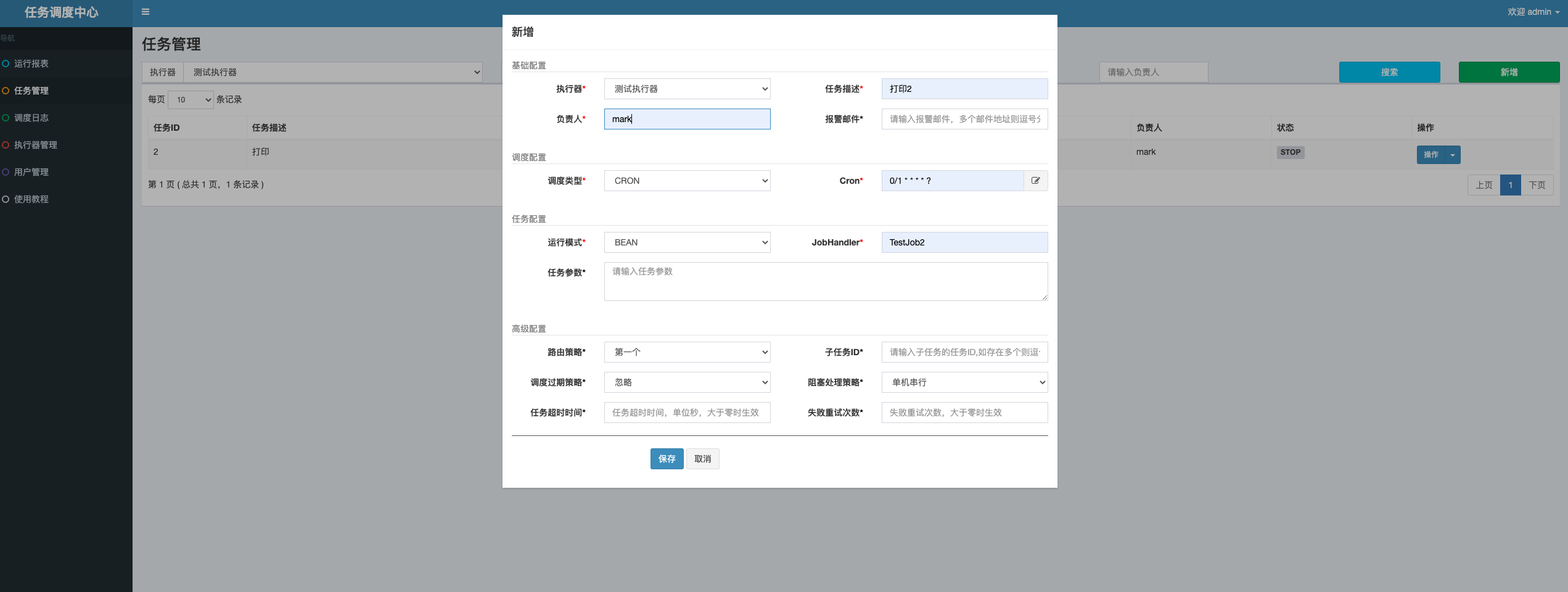Image resolution: width=1568 pixels, height=592 pixels.
Task: Click the 执行器管理 circle icon in sidebar
Action: [6, 145]
